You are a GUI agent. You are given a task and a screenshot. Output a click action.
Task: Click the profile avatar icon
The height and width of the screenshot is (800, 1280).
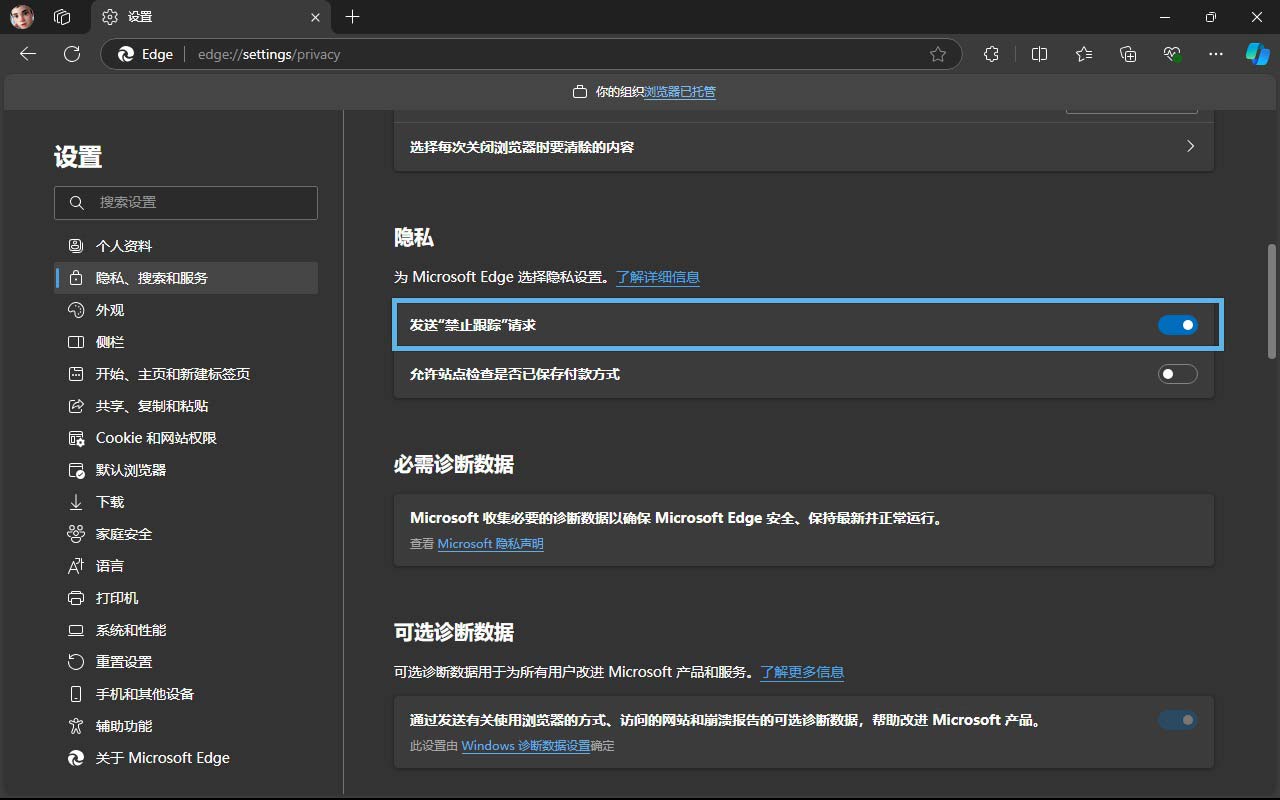pos(22,17)
